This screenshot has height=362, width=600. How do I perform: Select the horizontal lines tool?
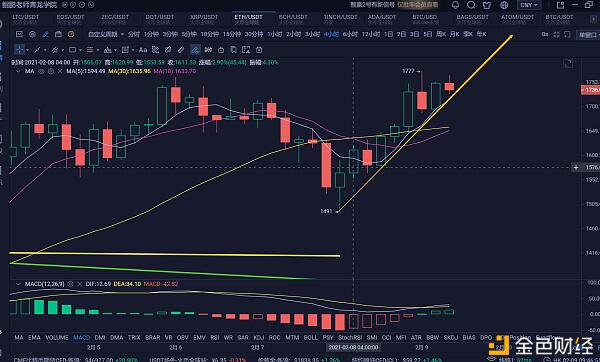pos(90,50)
